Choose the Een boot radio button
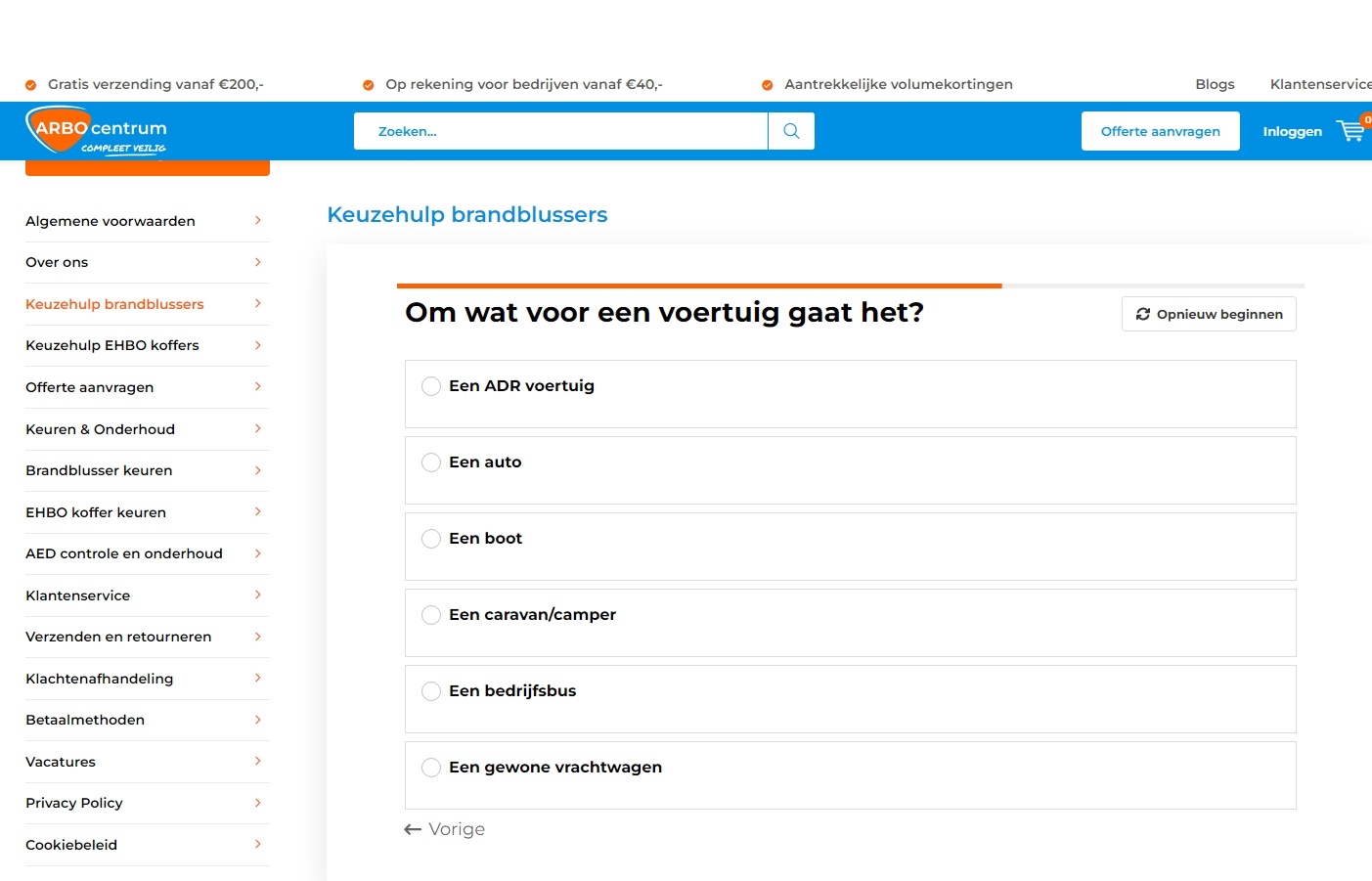1372x881 pixels. pos(431,539)
